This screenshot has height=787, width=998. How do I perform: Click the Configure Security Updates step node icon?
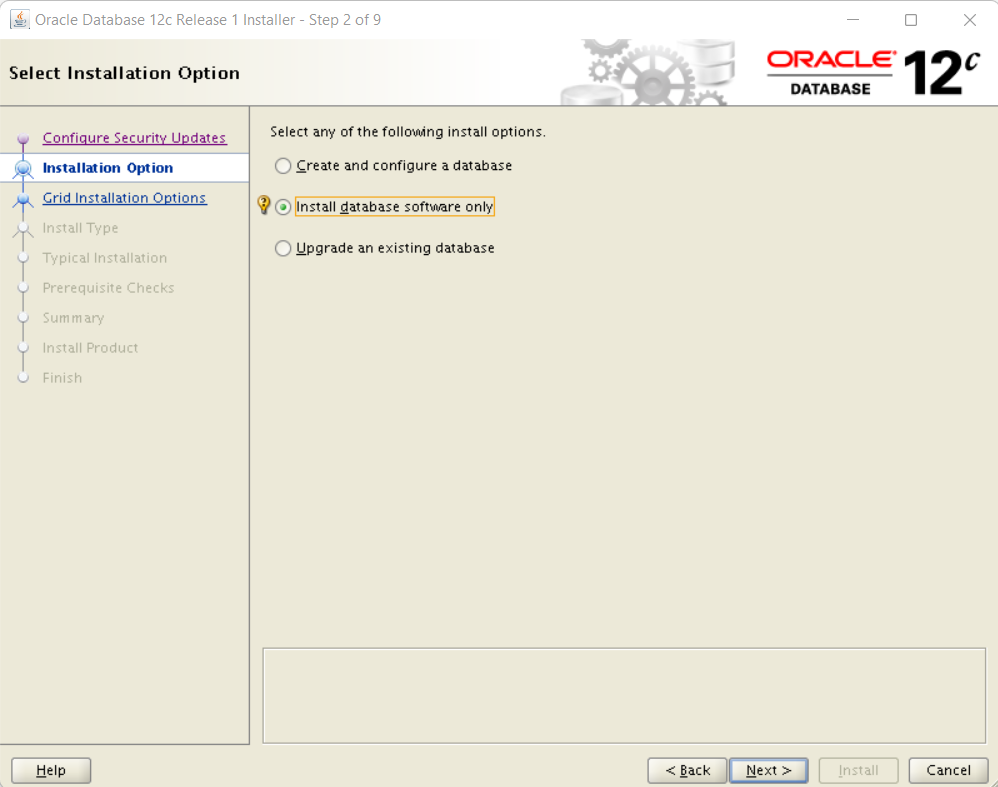24,138
